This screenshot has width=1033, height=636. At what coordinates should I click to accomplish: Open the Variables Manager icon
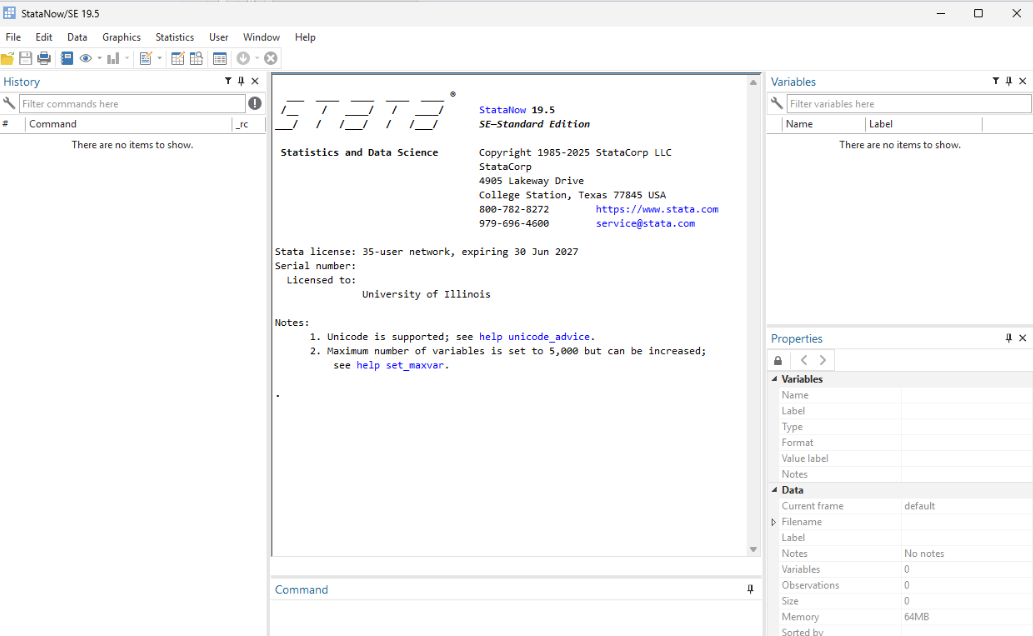tap(220, 59)
